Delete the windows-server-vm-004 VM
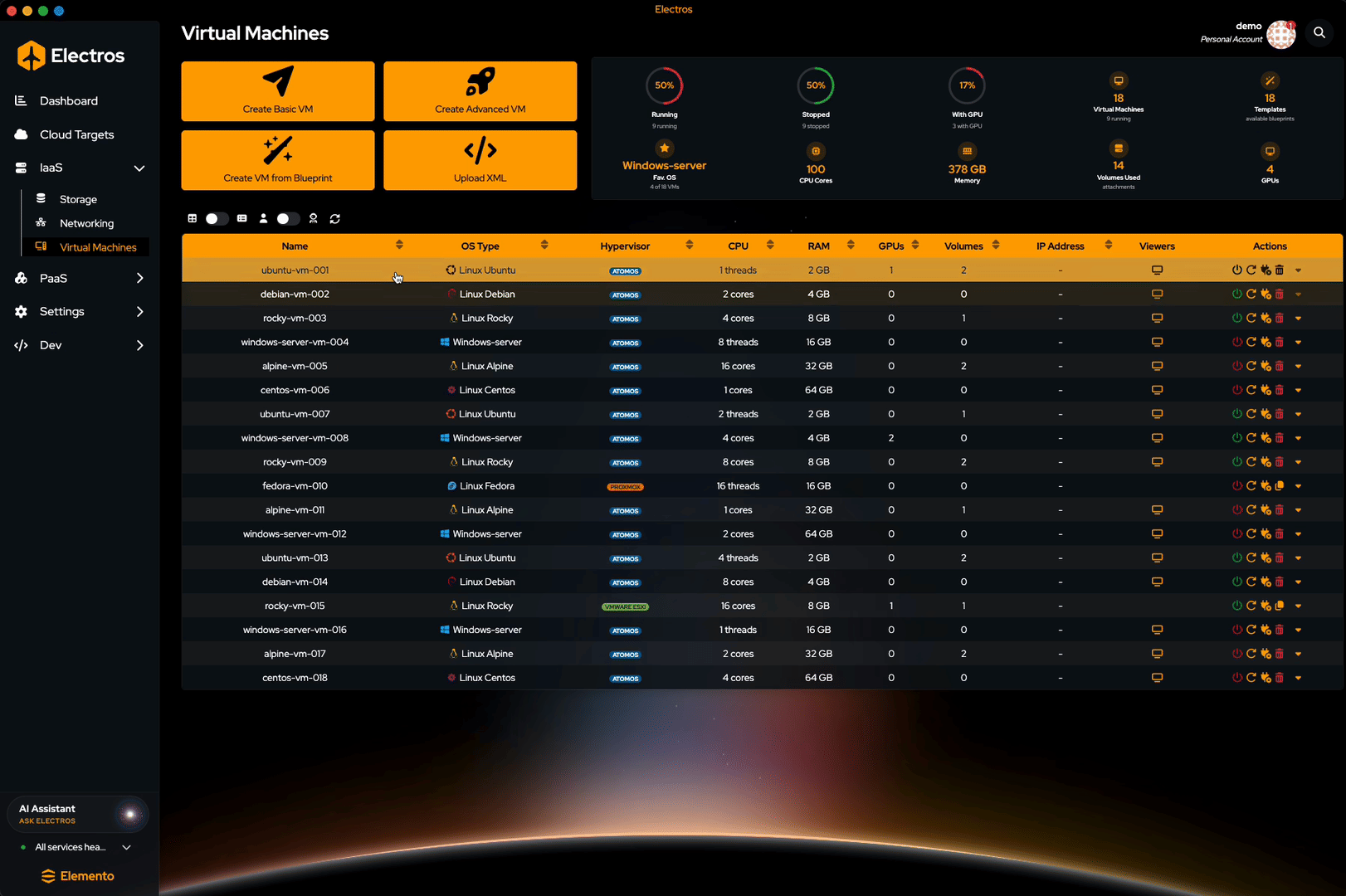The image size is (1346, 896). pyautogui.click(x=1279, y=343)
